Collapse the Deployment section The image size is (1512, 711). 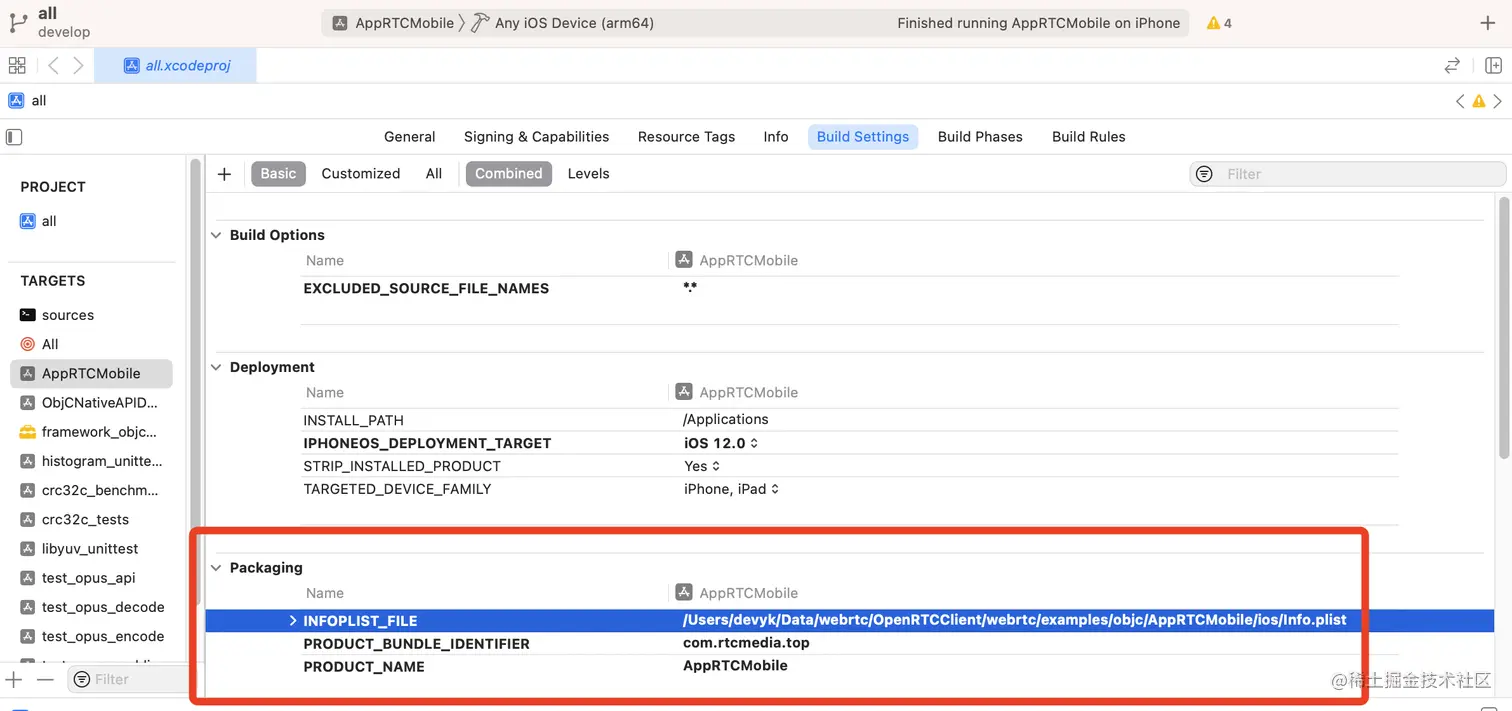[x=216, y=367]
